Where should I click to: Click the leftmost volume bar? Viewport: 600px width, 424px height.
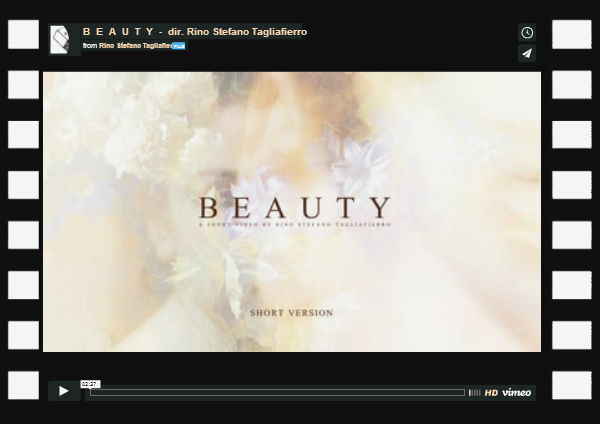point(469,393)
